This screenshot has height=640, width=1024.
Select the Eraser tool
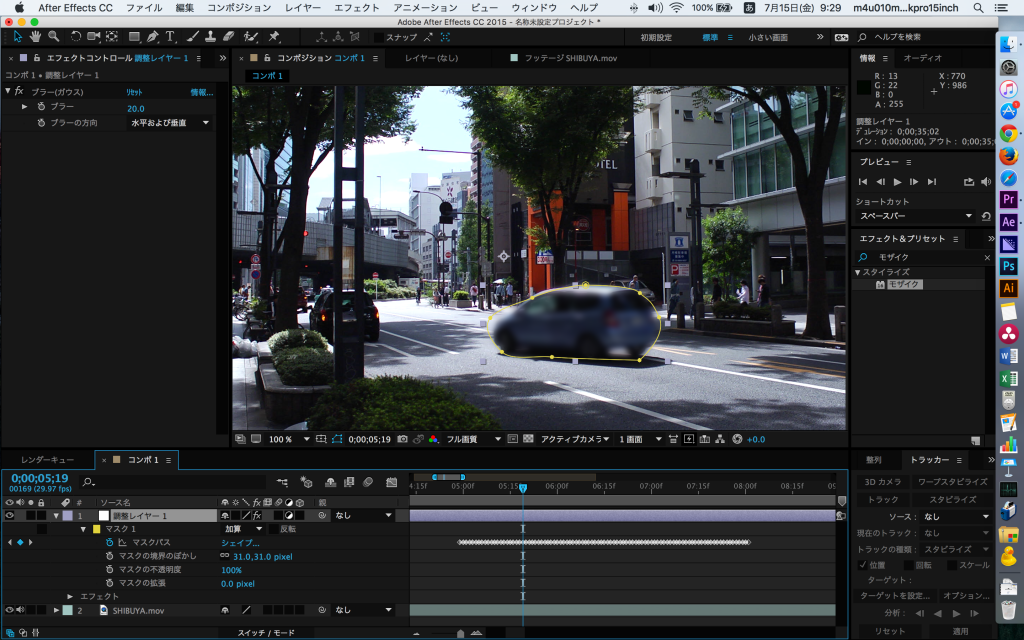click(x=226, y=37)
